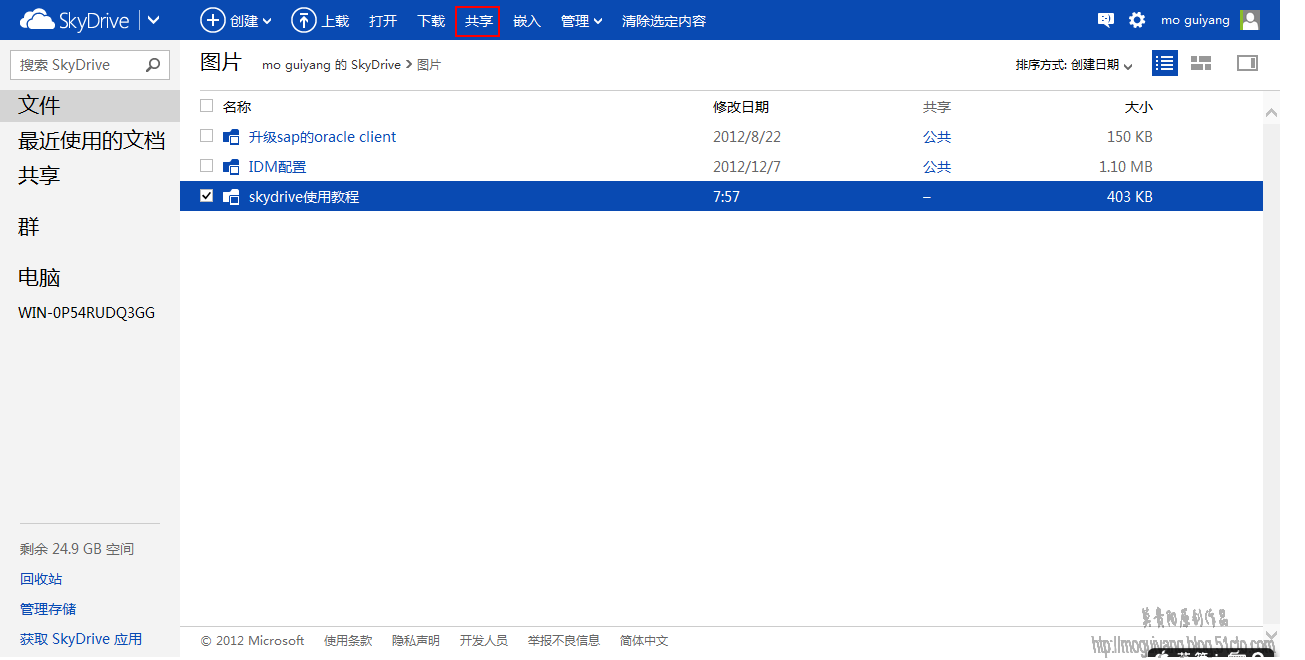Click 打开 in the top toolbar

click(x=383, y=21)
